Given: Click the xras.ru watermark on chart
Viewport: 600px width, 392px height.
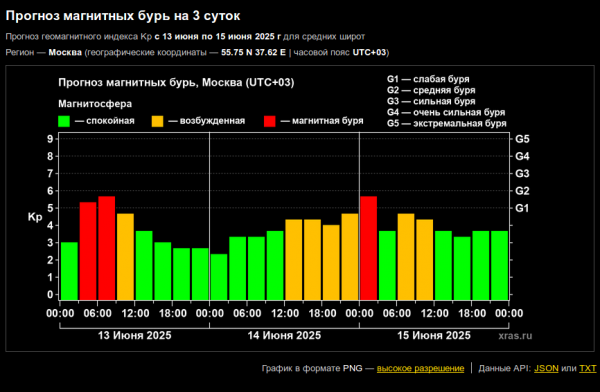Looking at the screenshot, I should (x=515, y=336).
